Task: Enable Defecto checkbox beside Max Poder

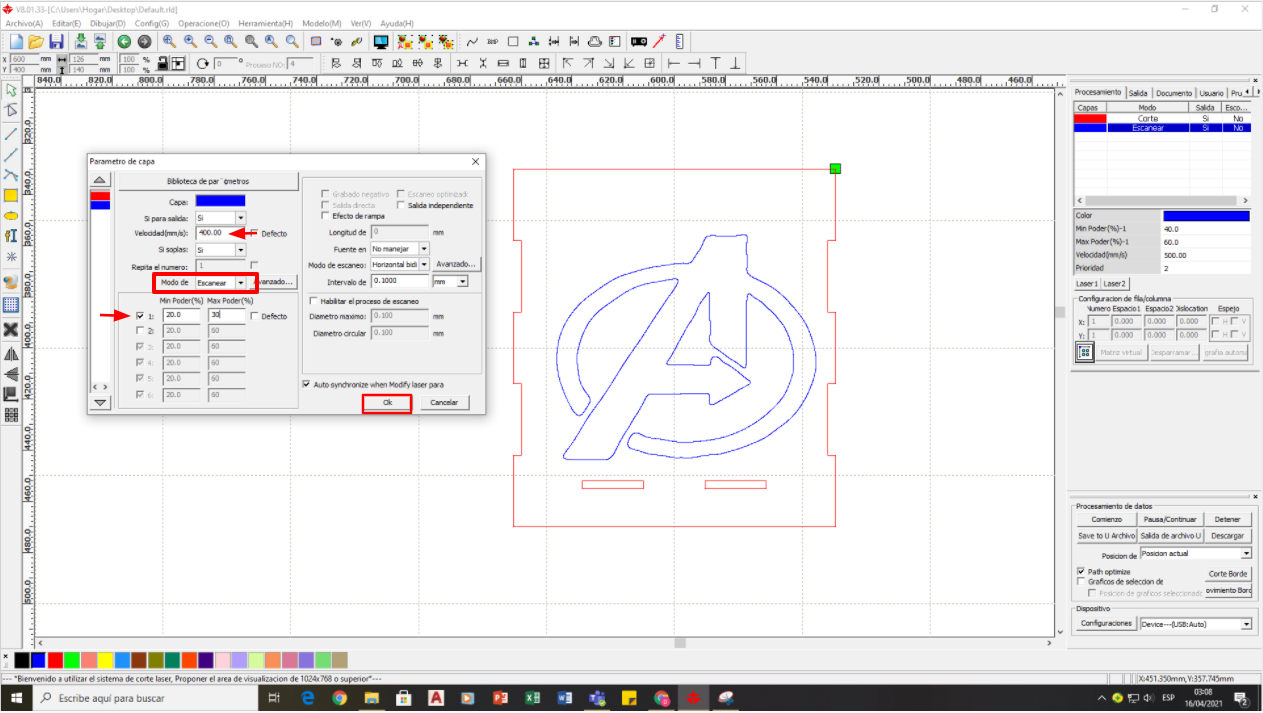Action: pos(254,316)
